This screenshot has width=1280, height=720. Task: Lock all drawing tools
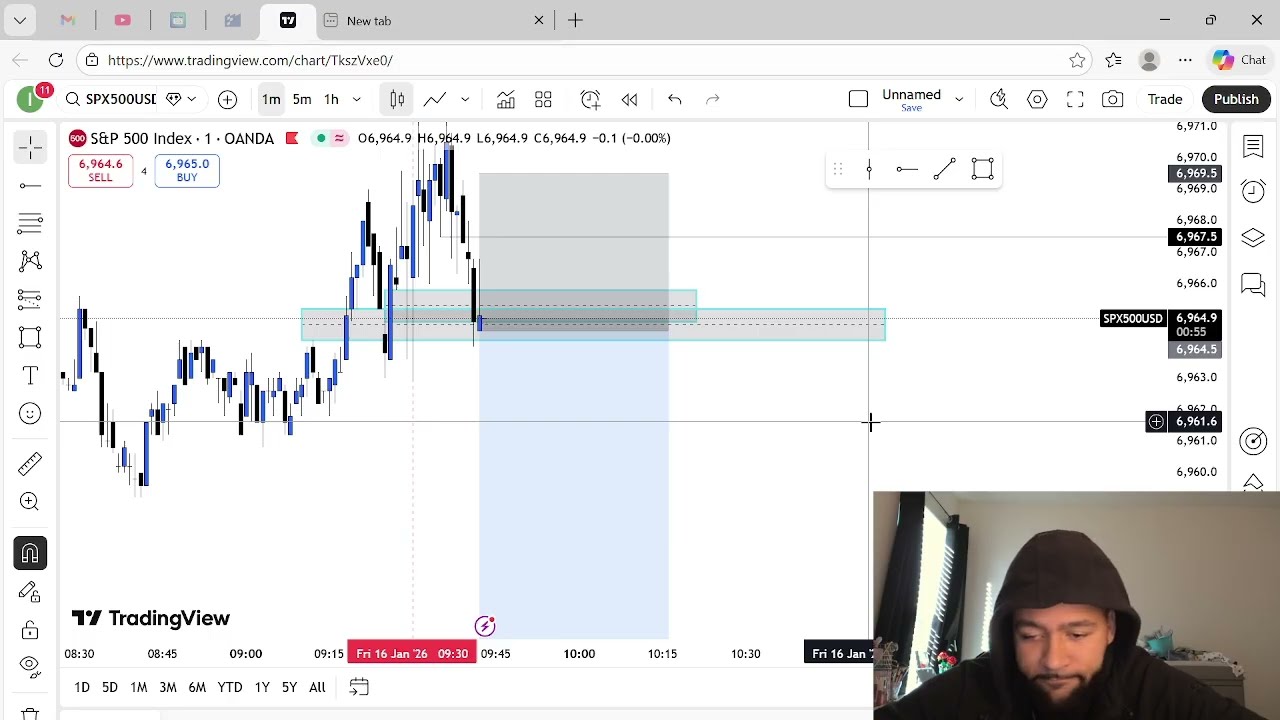(x=30, y=630)
